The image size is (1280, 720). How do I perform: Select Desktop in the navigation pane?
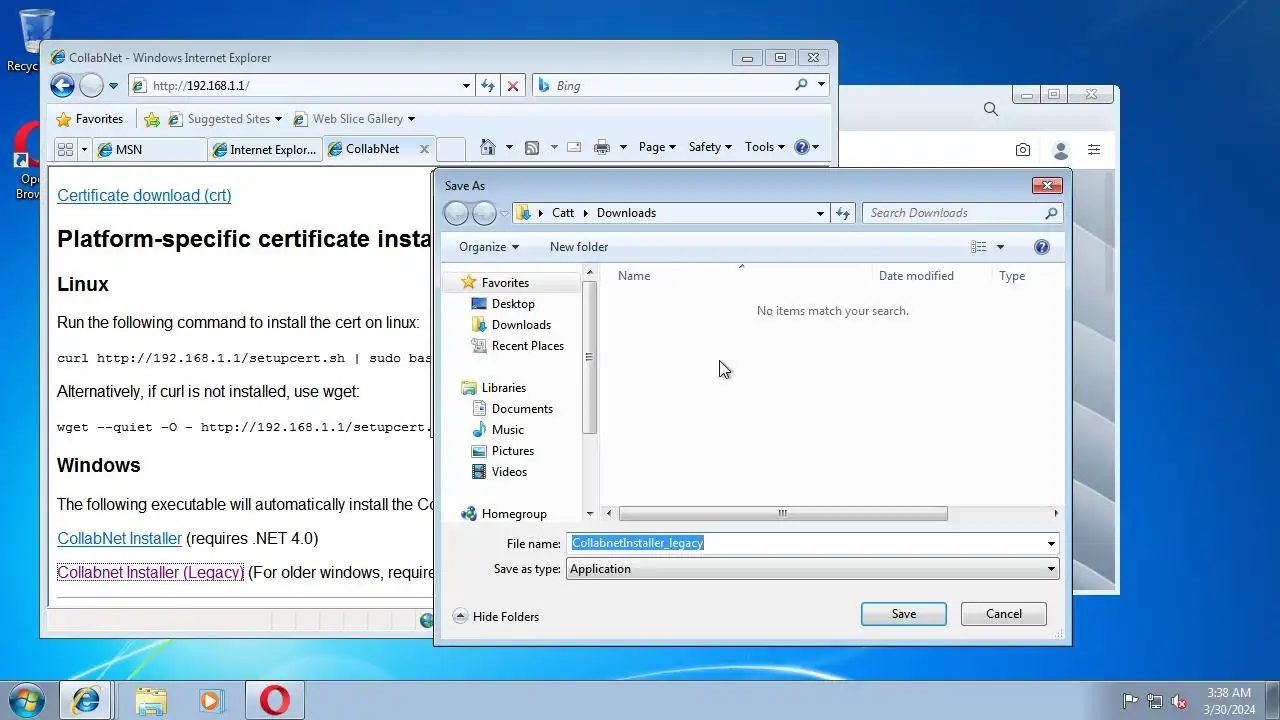tap(513, 304)
